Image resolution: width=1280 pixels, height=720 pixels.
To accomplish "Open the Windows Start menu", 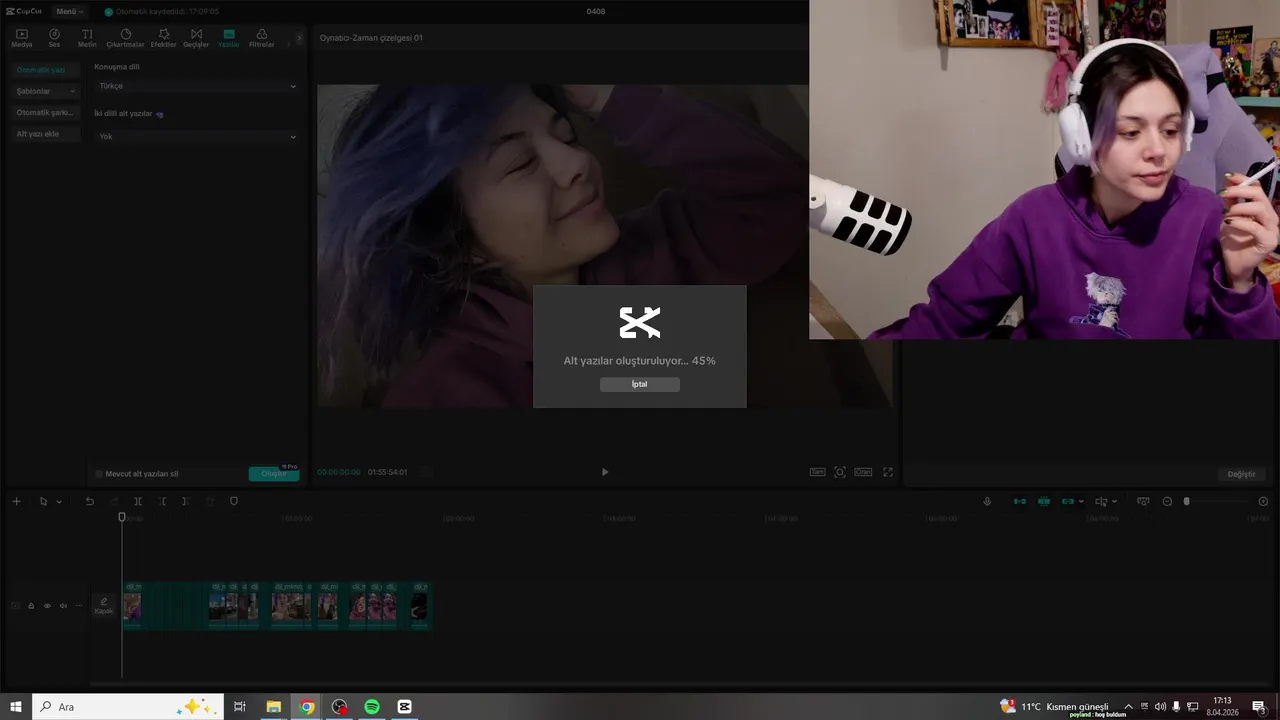I will (x=16, y=707).
